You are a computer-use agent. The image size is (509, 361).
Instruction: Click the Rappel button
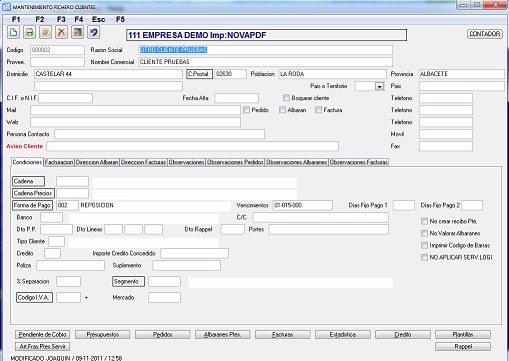click(463, 346)
